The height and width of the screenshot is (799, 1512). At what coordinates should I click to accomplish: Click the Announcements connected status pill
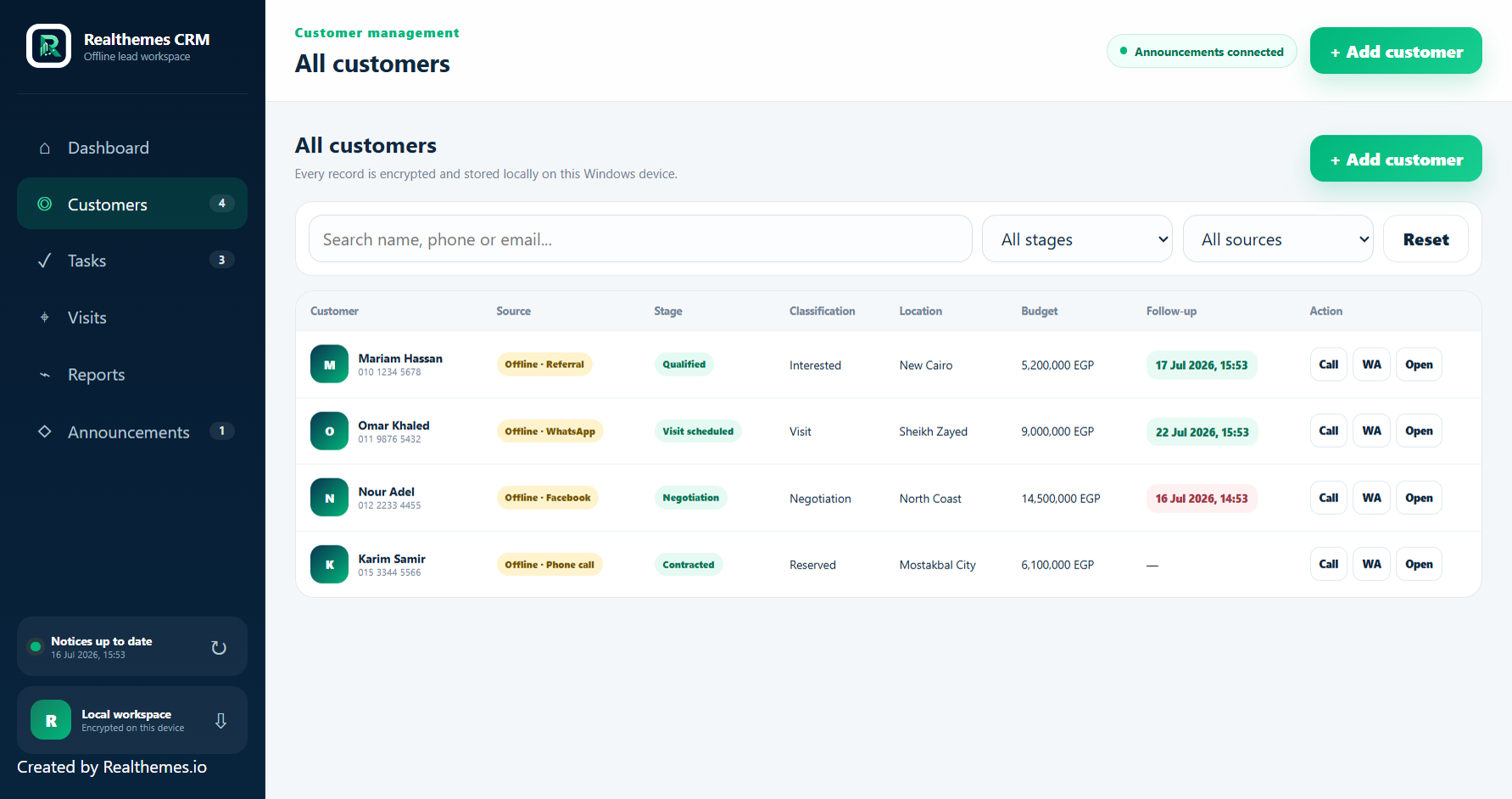click(1202, 51)
